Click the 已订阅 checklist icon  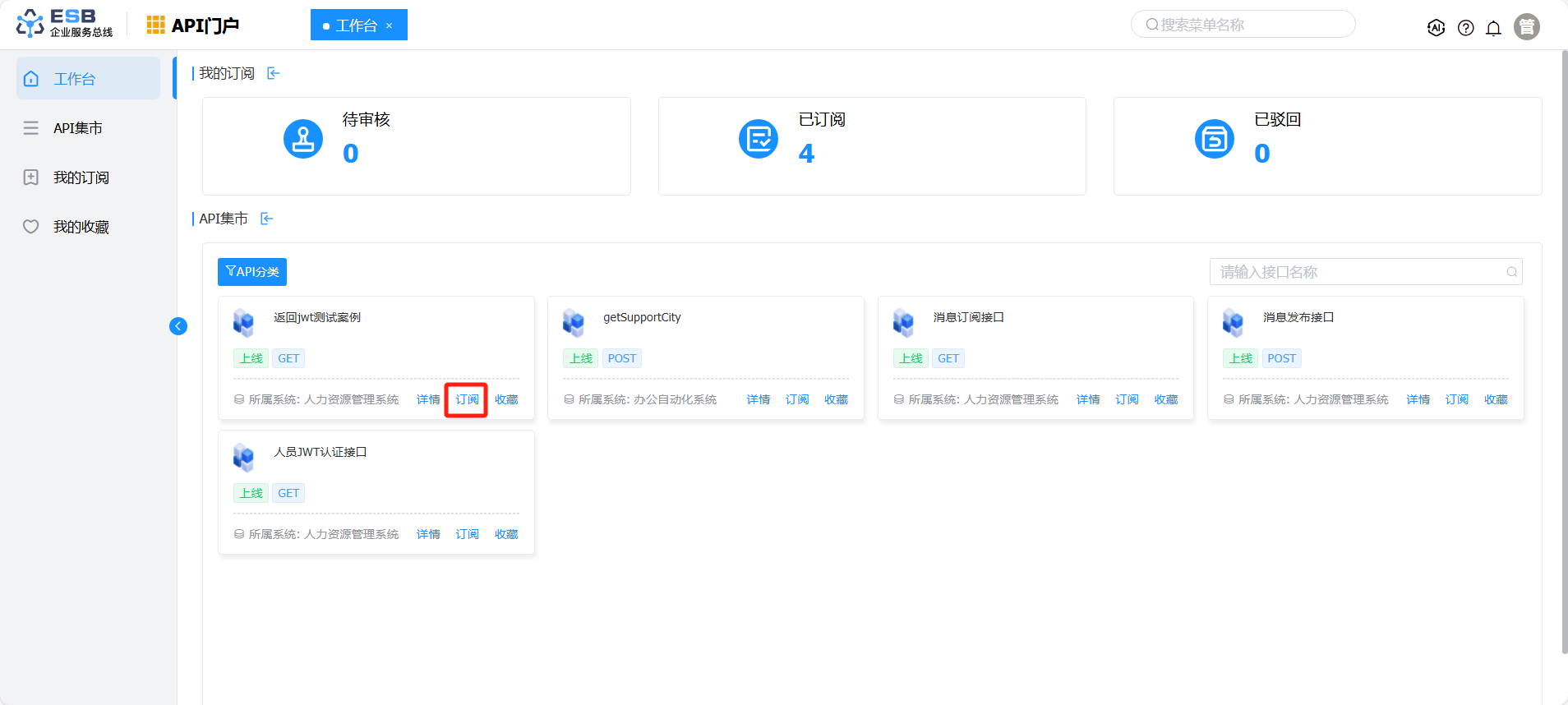pyautogui.click(x=758, y=139)
